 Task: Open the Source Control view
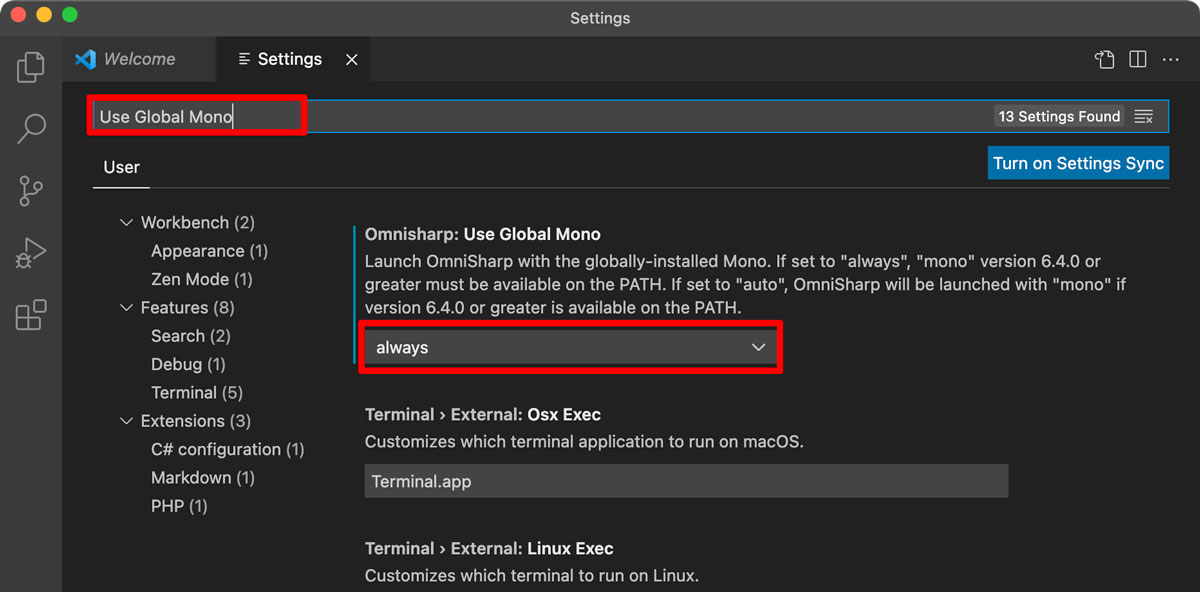[x=31, y=190]
